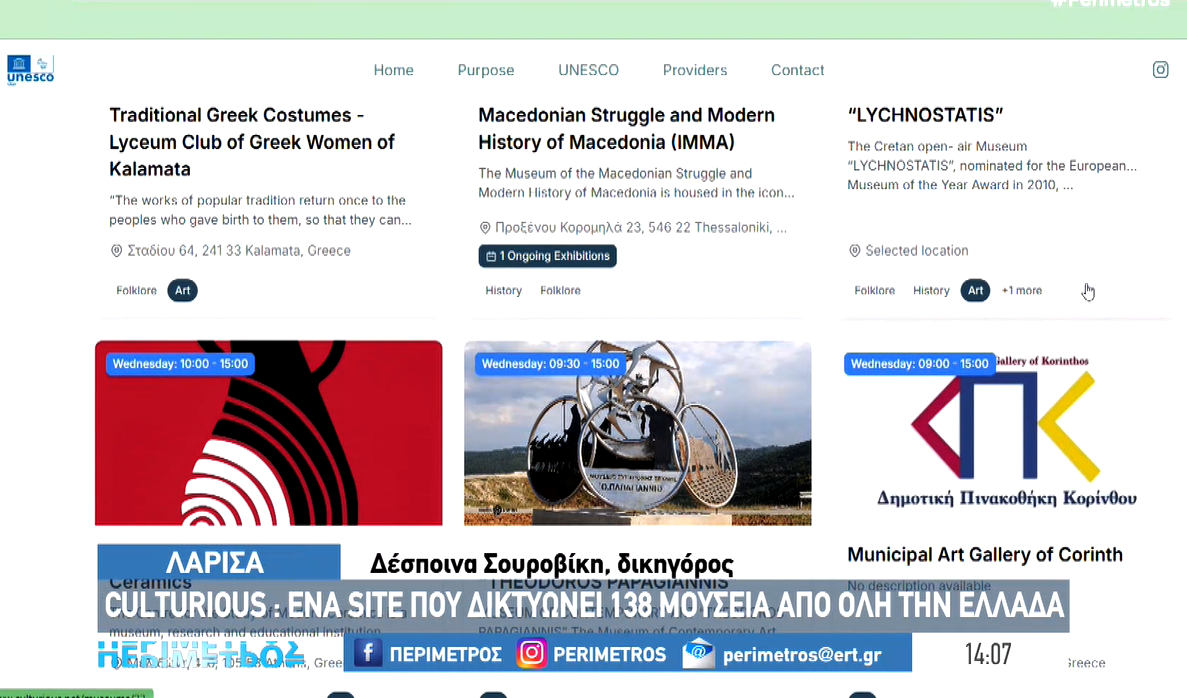Click the pin icon next to Selected location
Screen dimensions: 1187x698
click(854, 251)
